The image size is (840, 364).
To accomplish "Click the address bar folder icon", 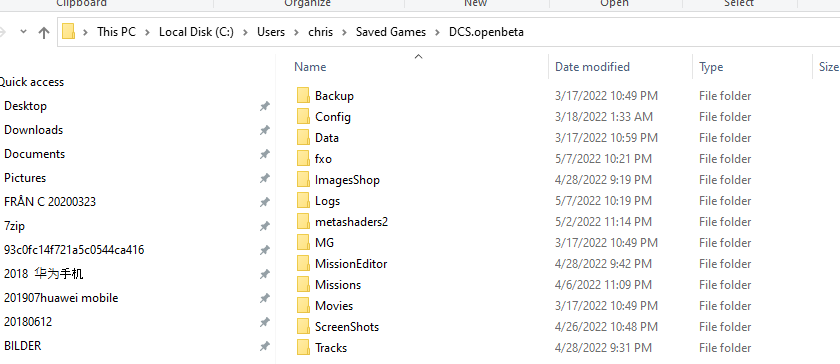I will coord(68,32).
